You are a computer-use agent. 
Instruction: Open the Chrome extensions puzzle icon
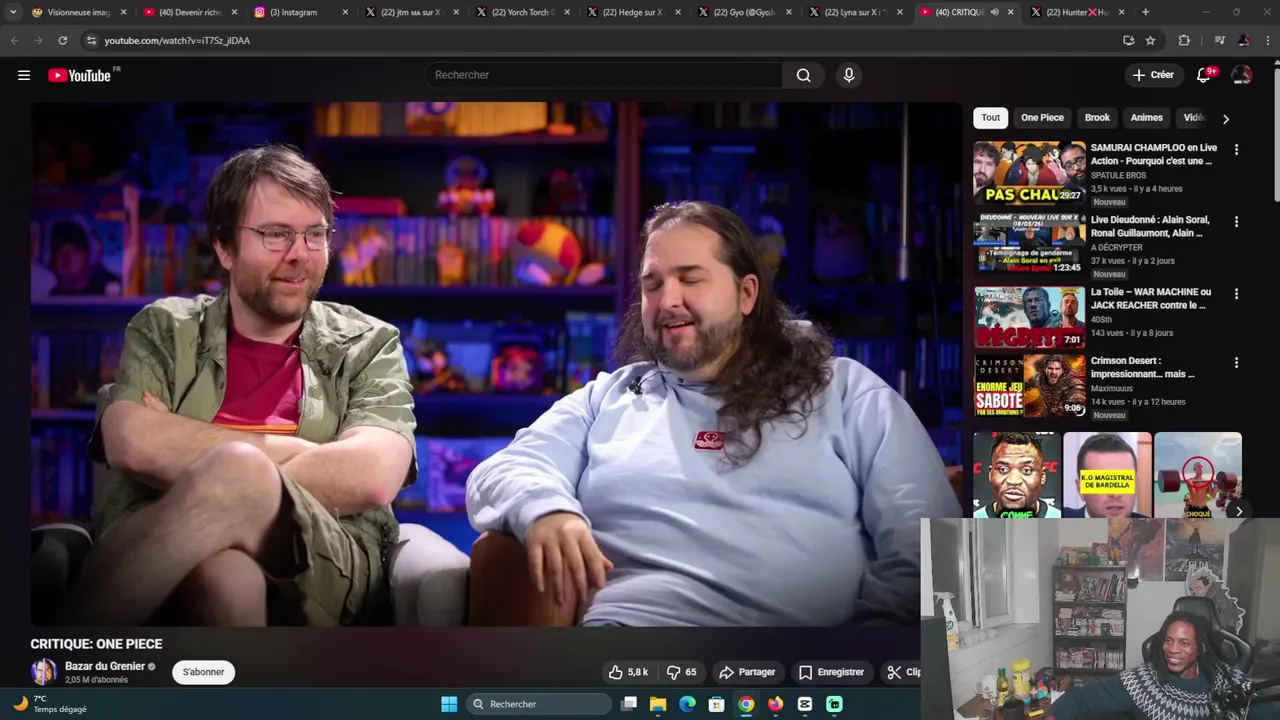click(1184, 40)
